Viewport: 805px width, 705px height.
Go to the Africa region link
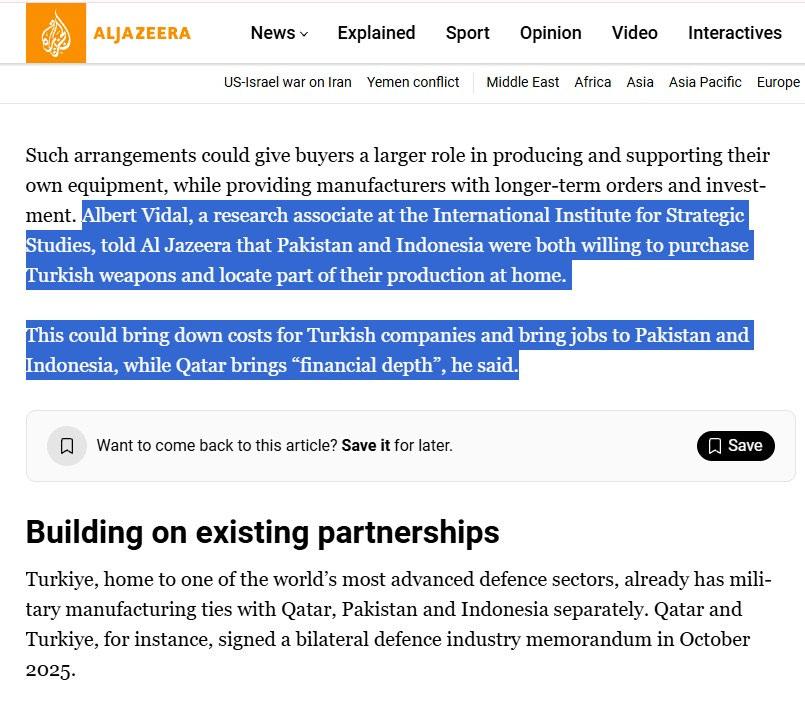click(x=592, y=82)
